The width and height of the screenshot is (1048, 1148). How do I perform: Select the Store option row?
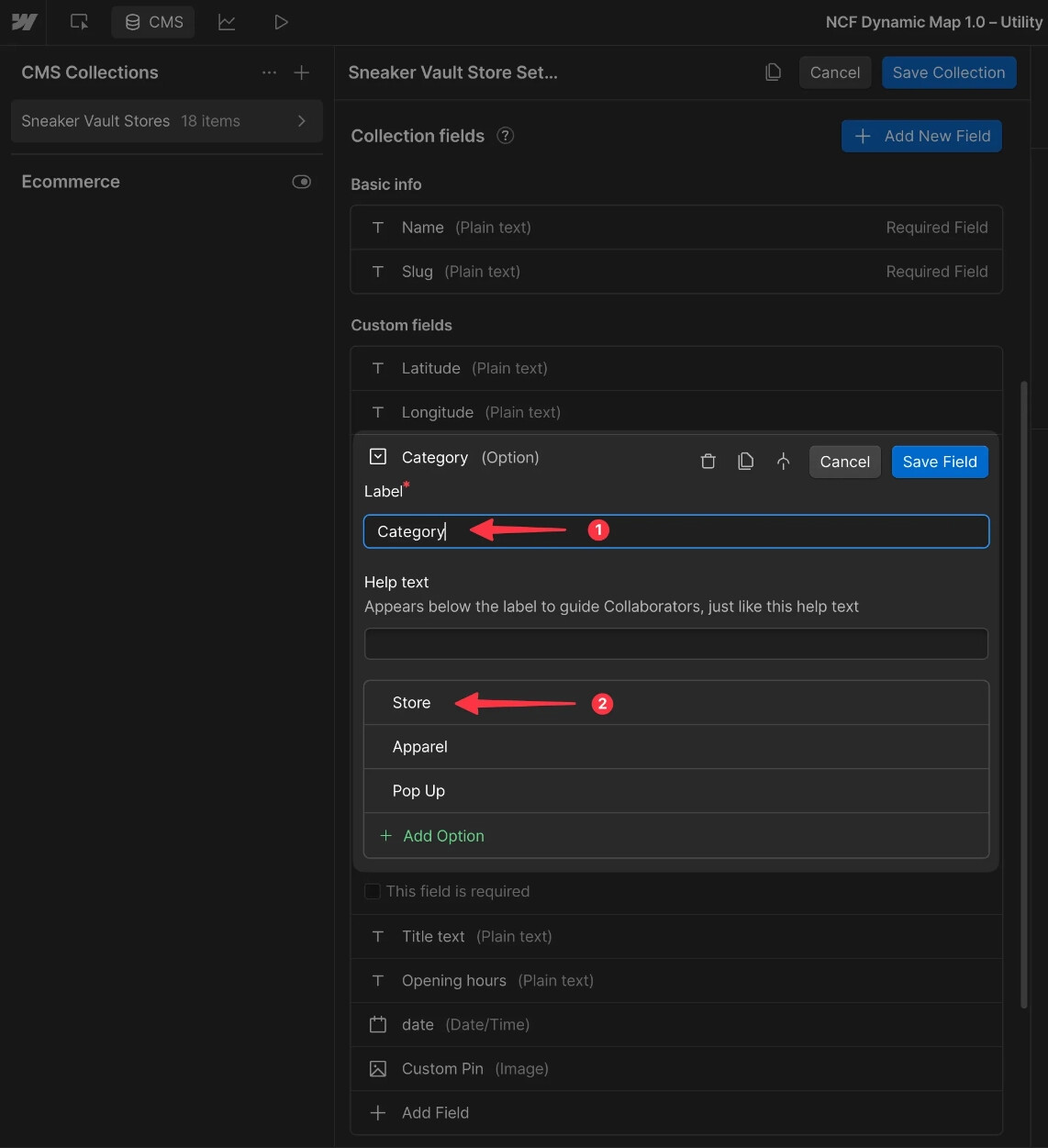coord(676,703)
